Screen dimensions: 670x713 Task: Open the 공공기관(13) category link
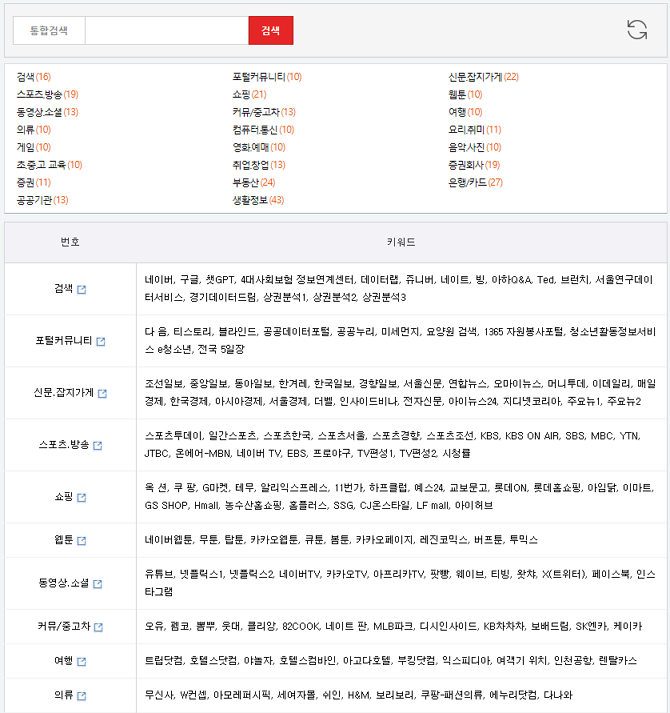coord(42,200)
